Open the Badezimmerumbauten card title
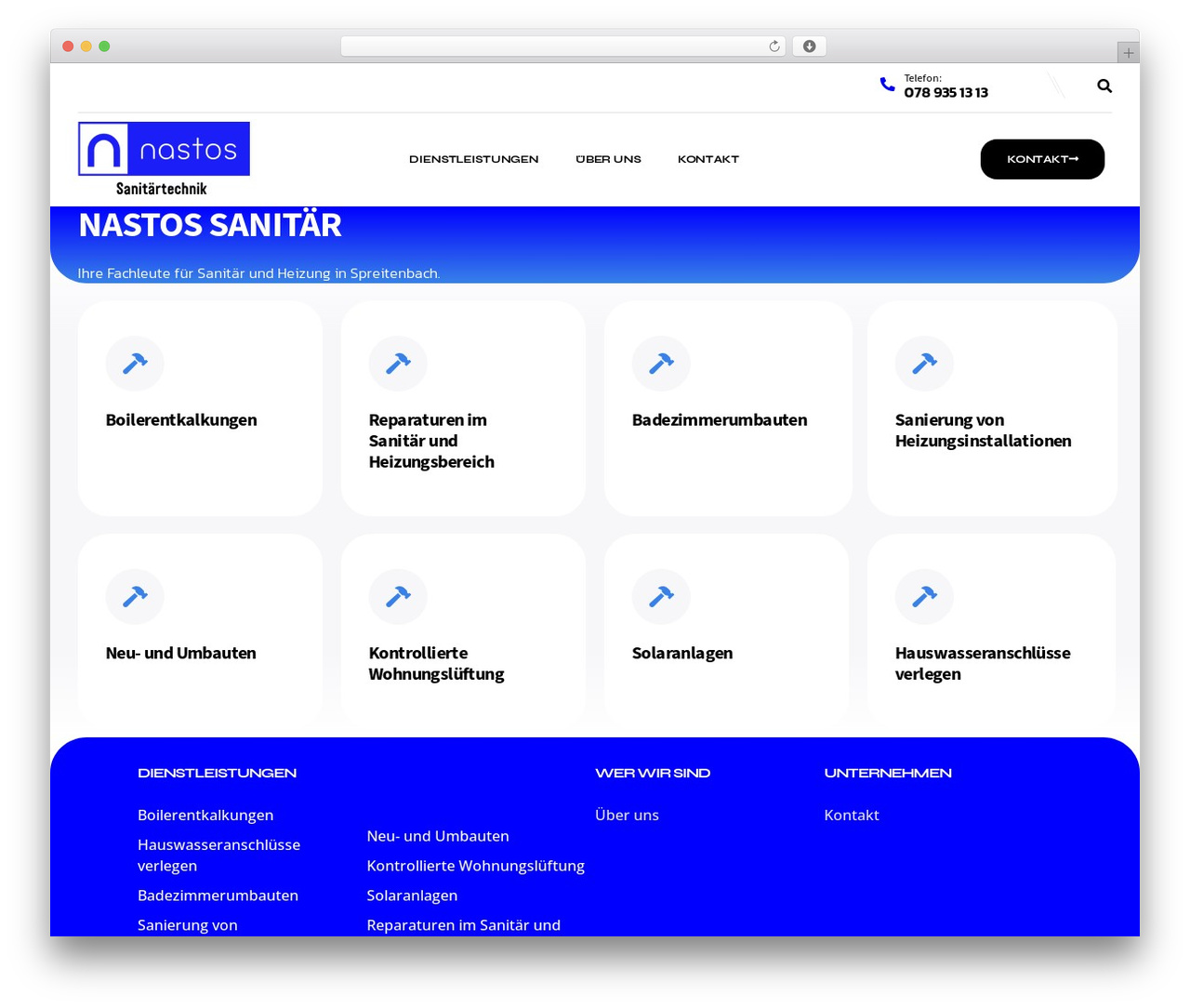 (720, 419)
